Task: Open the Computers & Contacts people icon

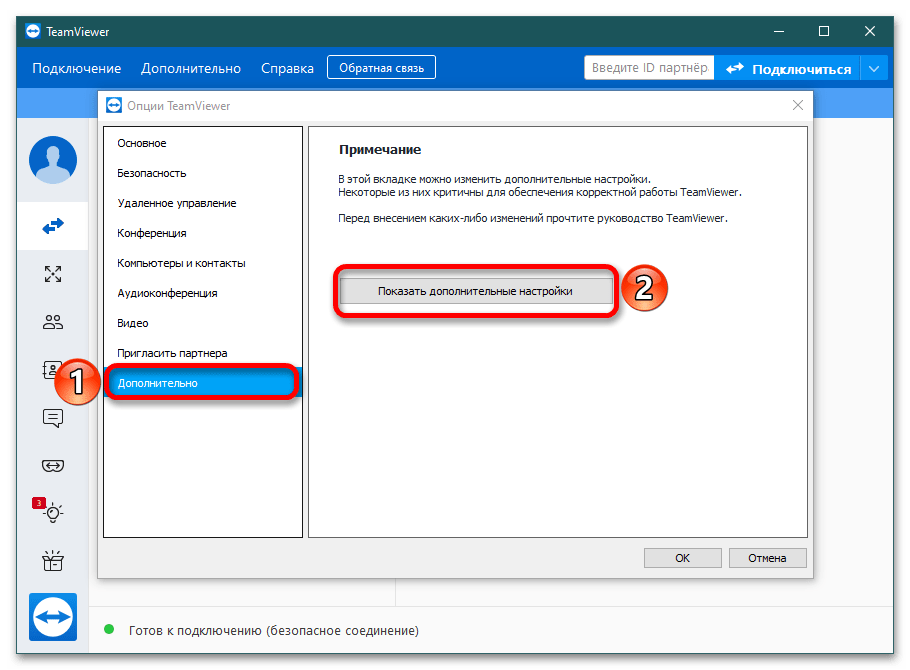Action: click(x=53, y=322)
